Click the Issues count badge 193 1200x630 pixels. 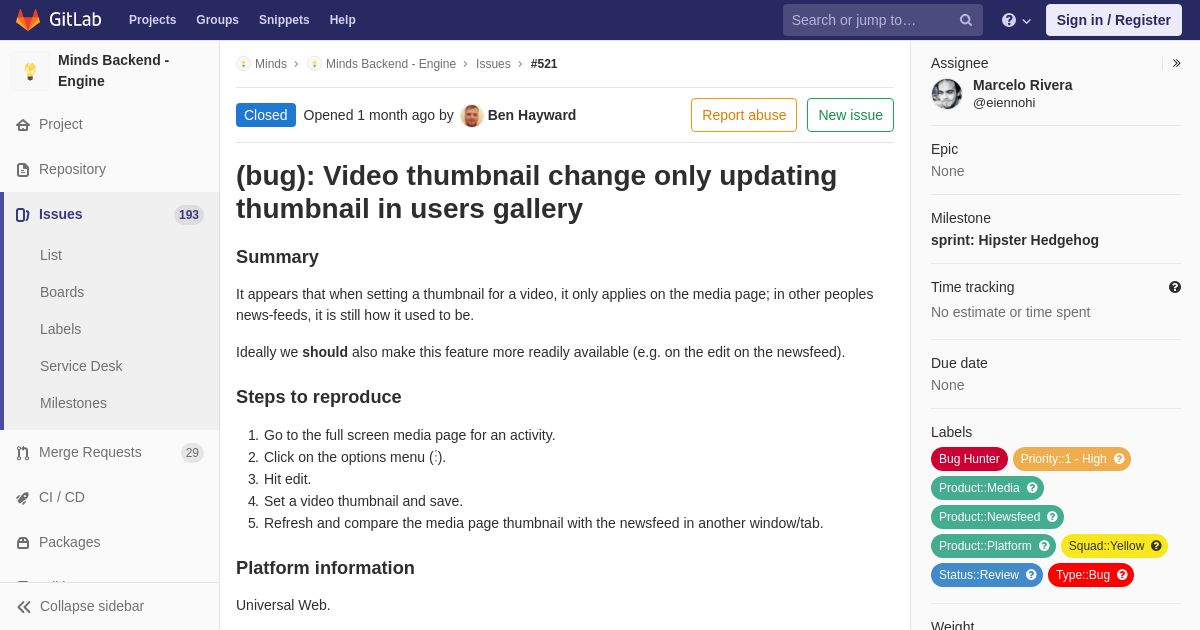coord(189,215)
